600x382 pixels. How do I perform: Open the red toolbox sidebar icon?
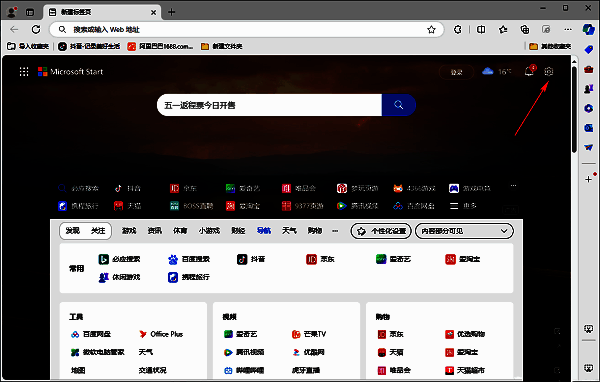click(589, 69)
